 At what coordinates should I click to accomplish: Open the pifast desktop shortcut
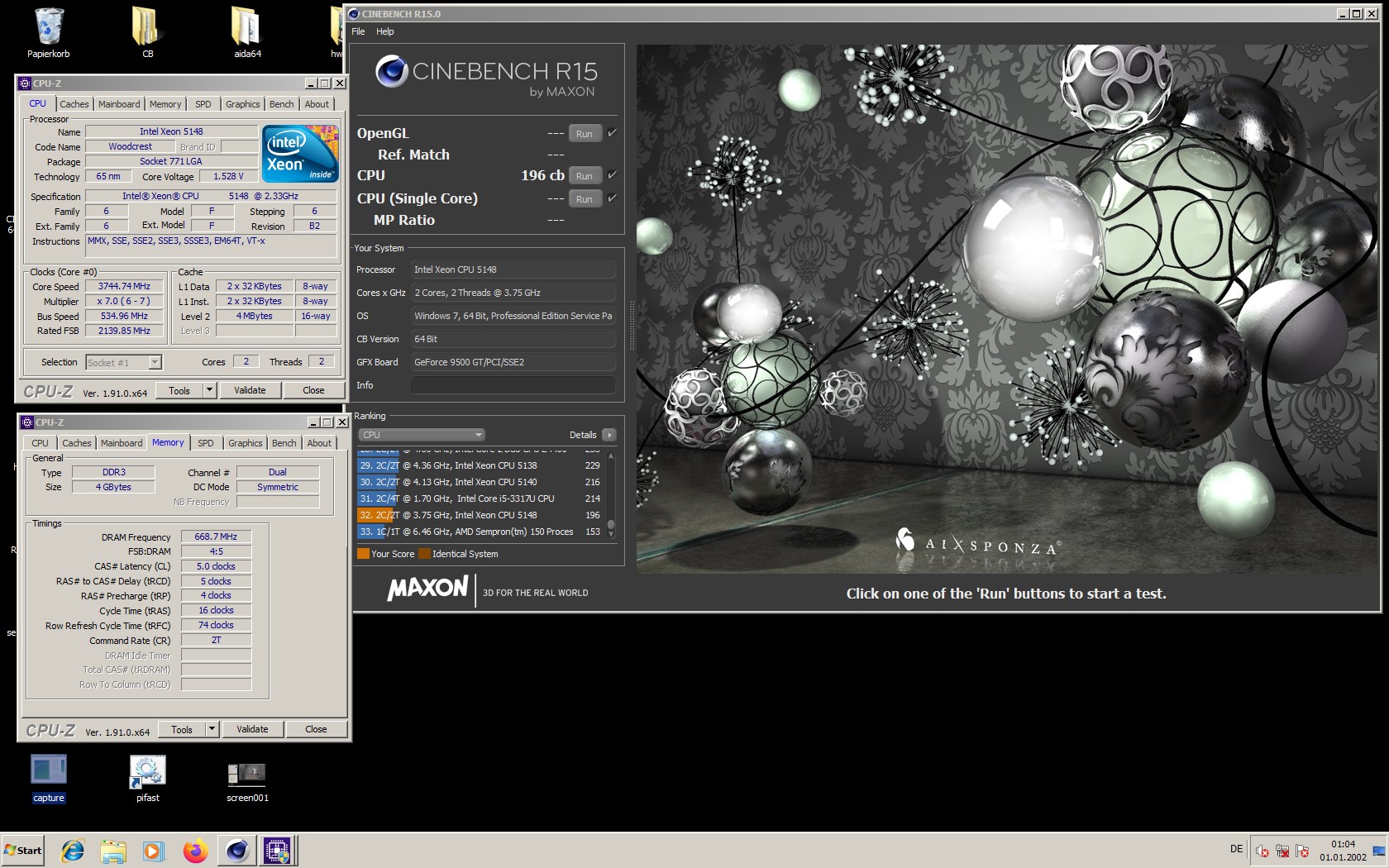(148, 778)
